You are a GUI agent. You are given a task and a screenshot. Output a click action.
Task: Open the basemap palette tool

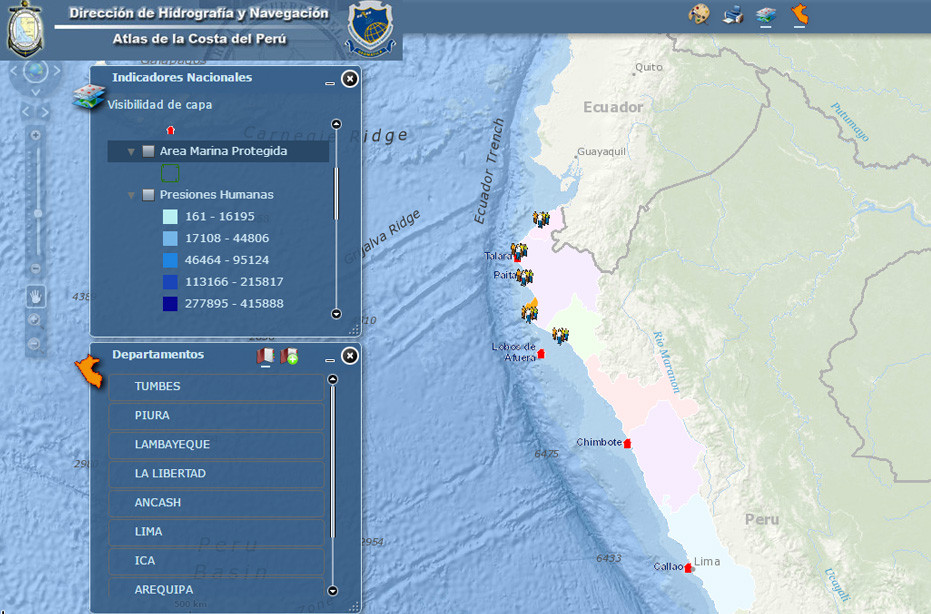tap(698, 14)
